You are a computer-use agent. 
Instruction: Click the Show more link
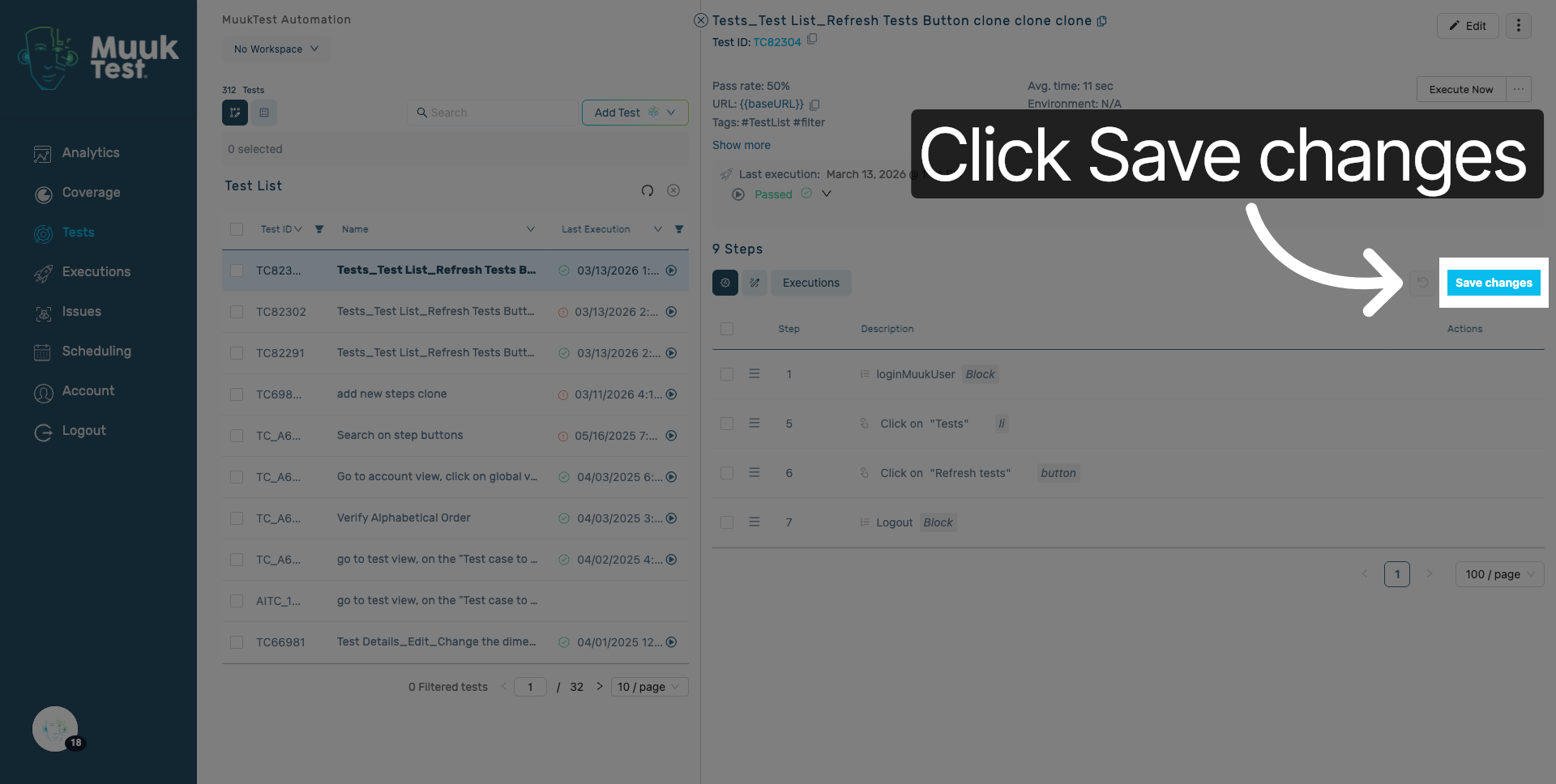tap(742, 145)
